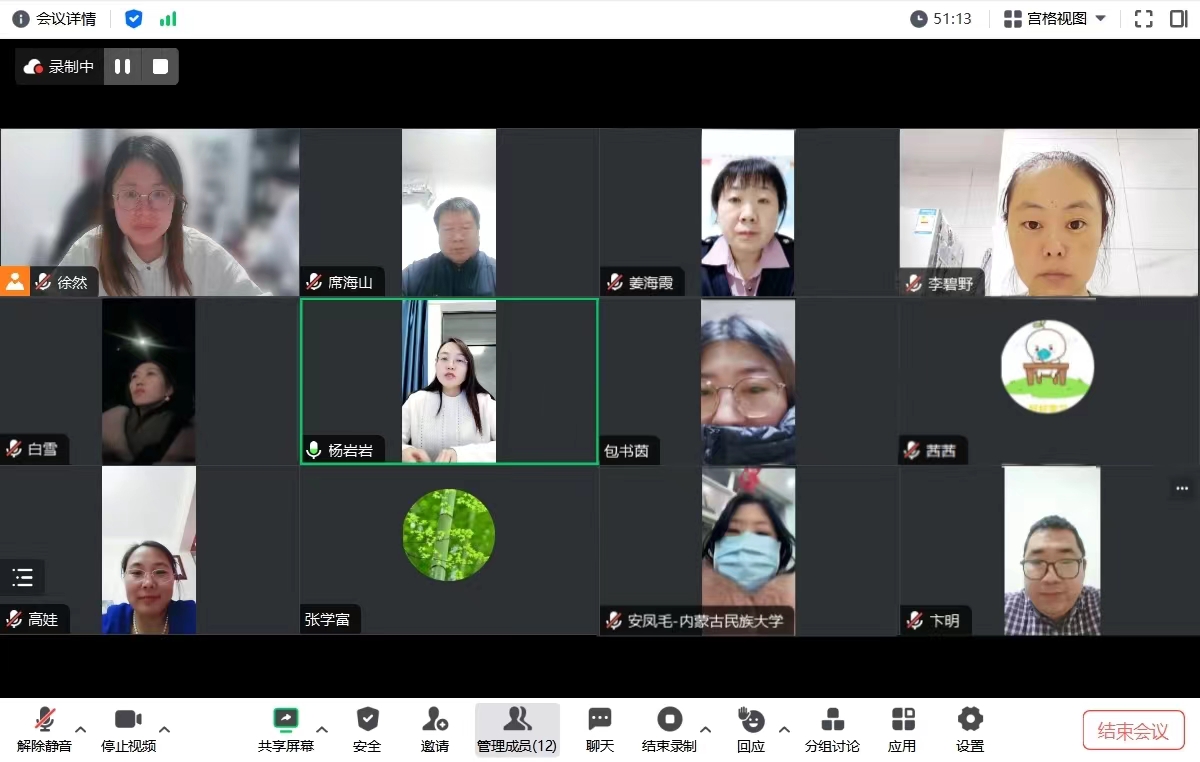Open the 安全 security shield icon

click(367, 720)
